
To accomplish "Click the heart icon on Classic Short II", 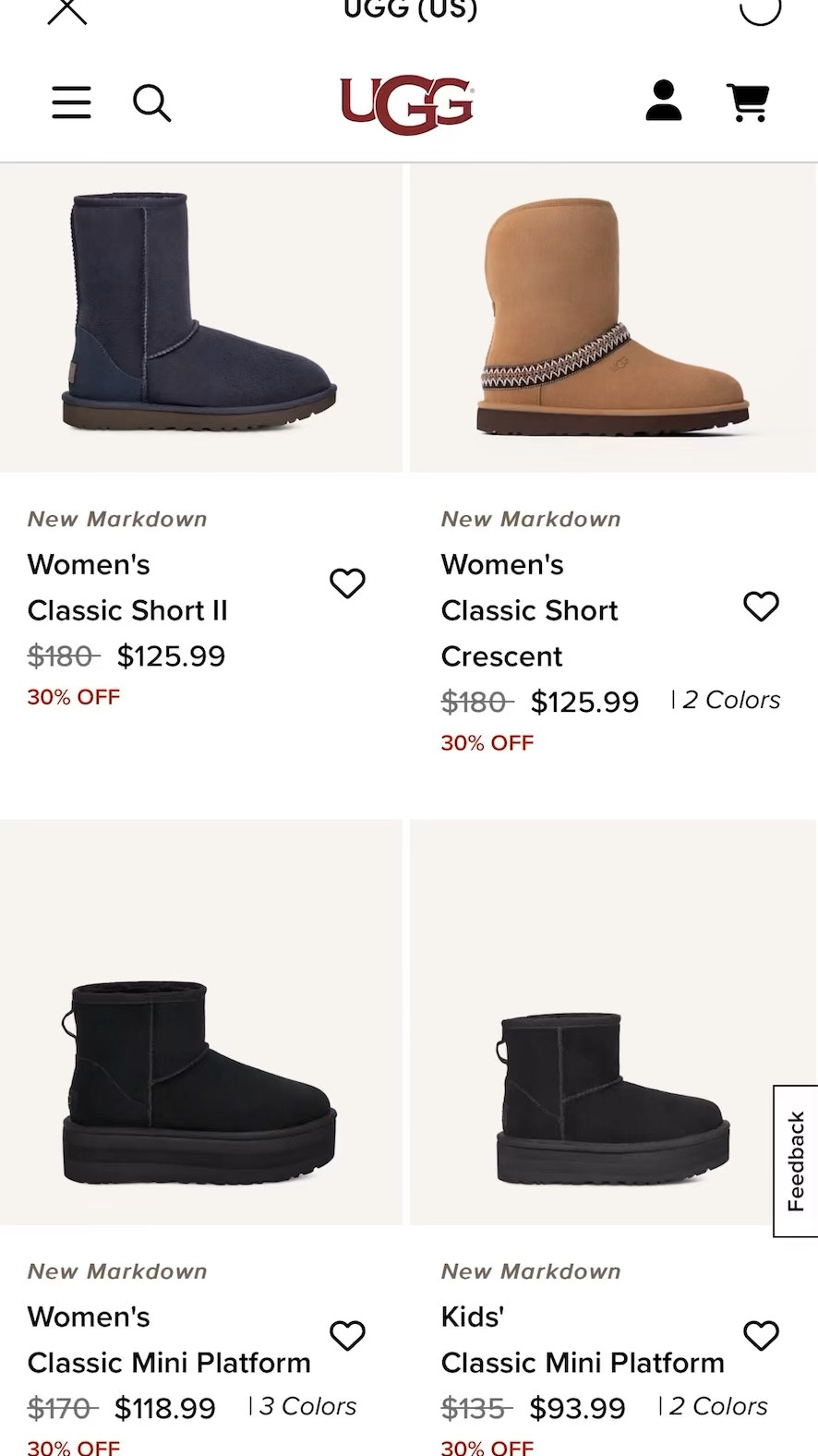I will coord(348,584).
